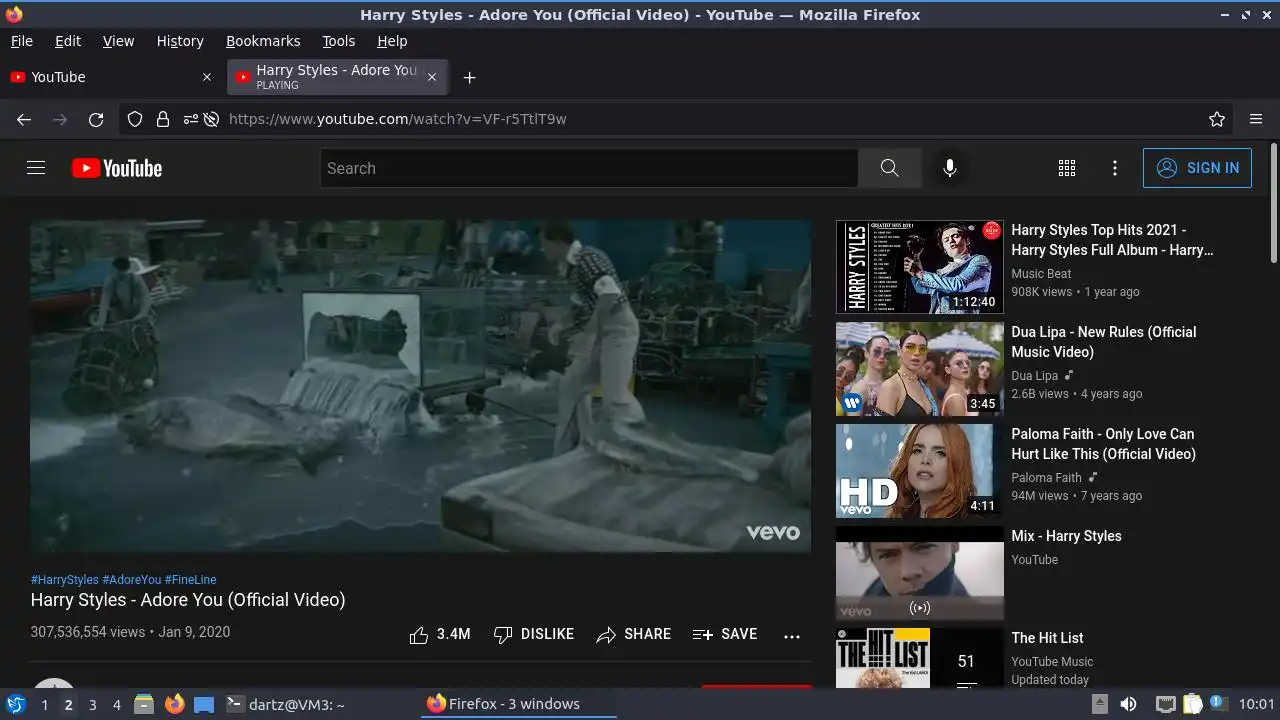This screenshot has width=1280, height=720.
Task: Click the SIGN IN button
Action: click(1197, 168)
